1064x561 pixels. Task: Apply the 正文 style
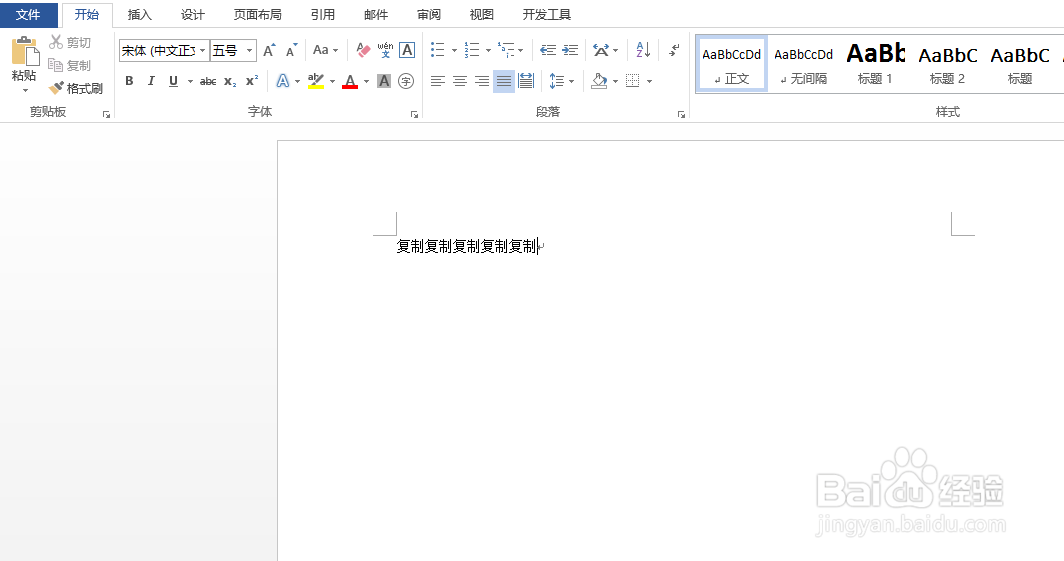732,63
